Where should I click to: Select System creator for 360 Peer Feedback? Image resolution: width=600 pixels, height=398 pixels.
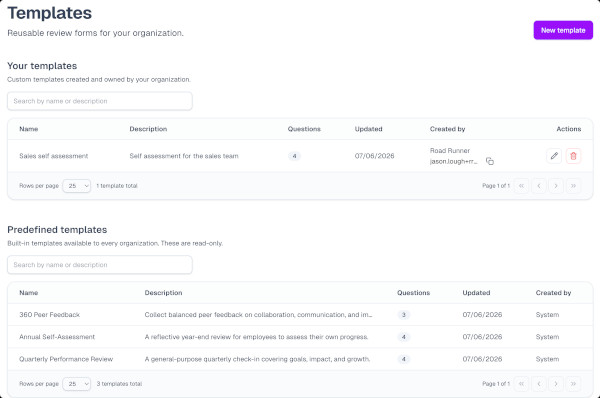[x=547, y=315]
